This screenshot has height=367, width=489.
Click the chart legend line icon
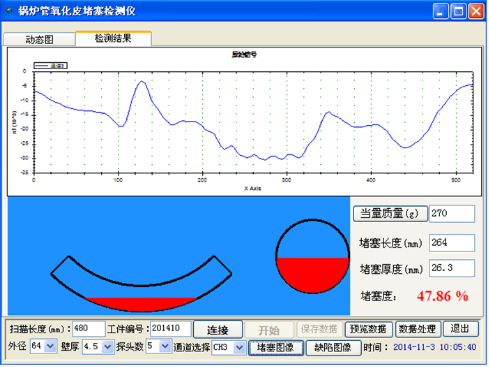(42, 66)
